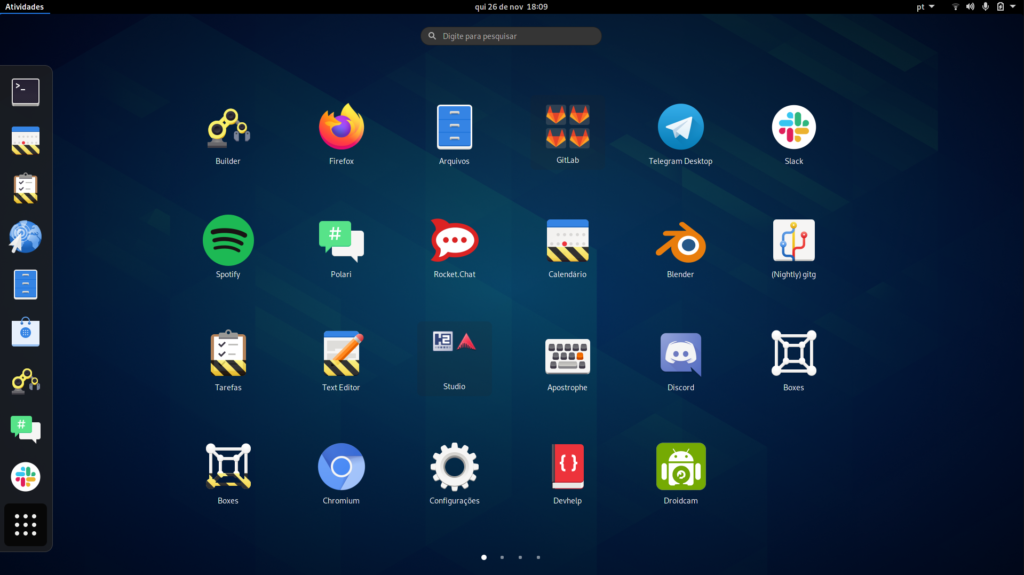
Task: Open Terminal from the dock
Action: click(x=25, y=92)
